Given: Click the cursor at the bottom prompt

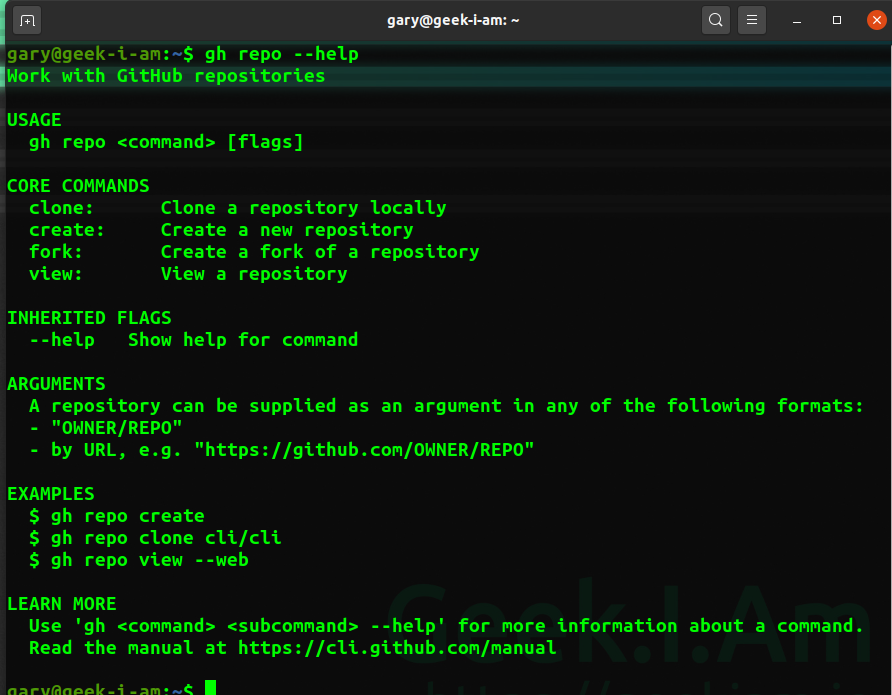Looking at the screenshot, I should [210, 688].
